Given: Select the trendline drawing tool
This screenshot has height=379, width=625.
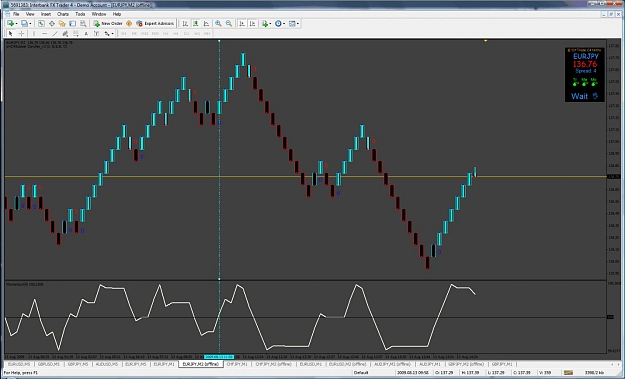Looking at the screenshot, I should pos(55,33).
